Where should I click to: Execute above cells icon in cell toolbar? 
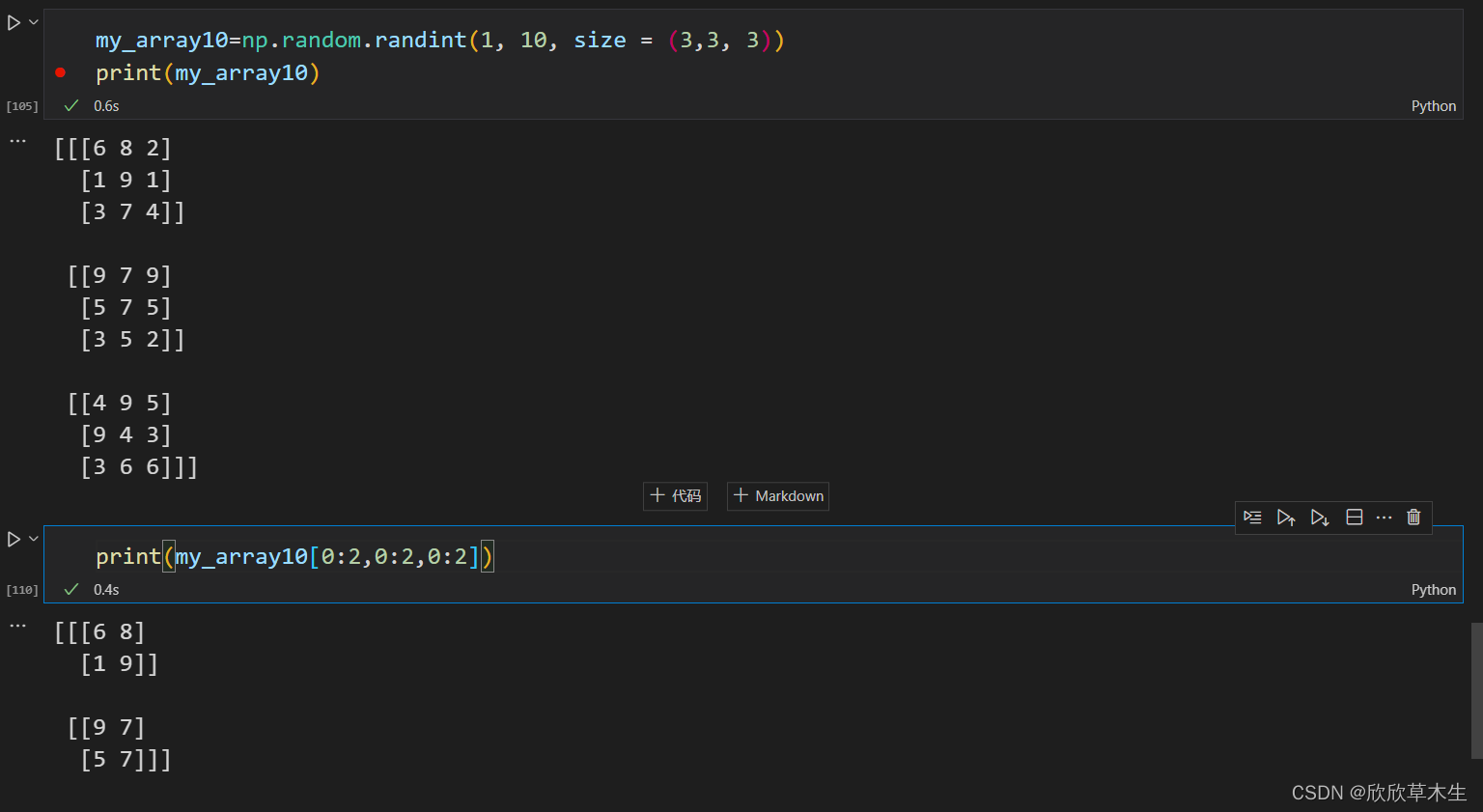pyautogui.click(x=1286, y=518)
